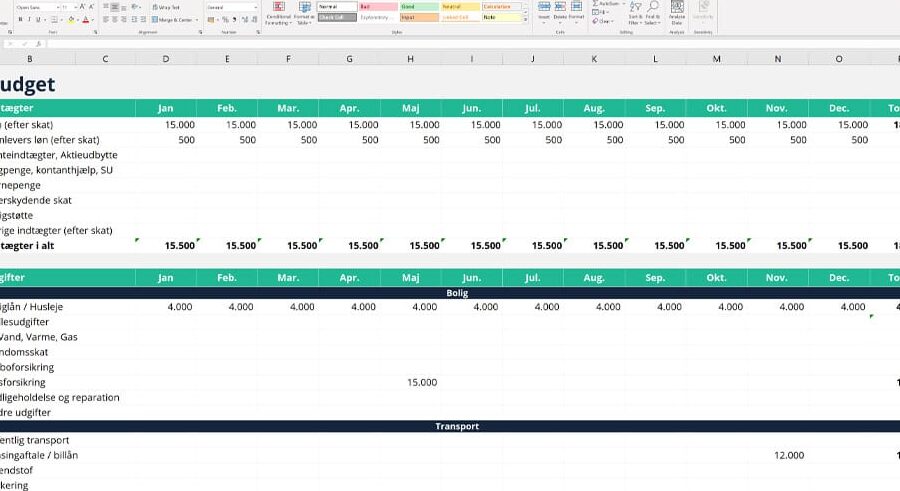Click the Analyze Data icon
Viewport: 900px width, 491px height.
677,13
